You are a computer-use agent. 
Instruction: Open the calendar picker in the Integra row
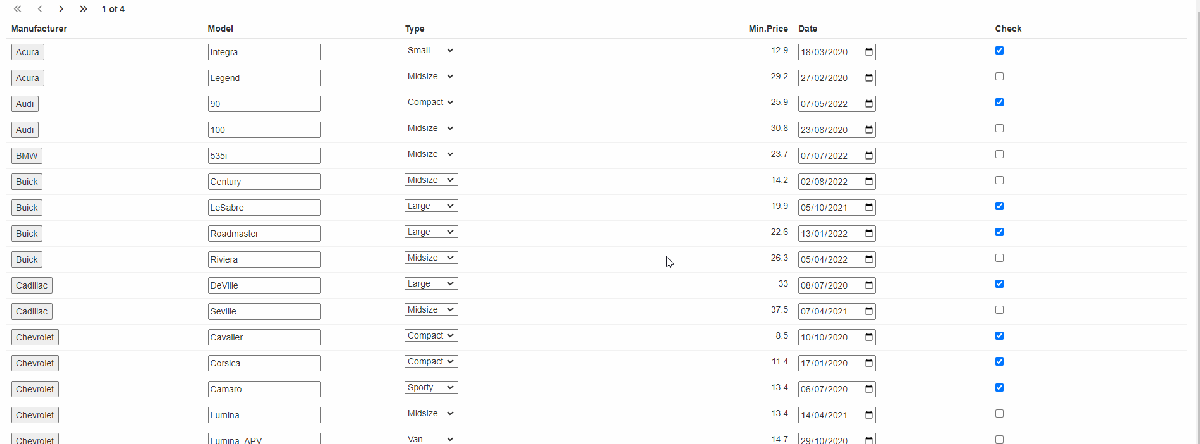[x=868, y=51]
